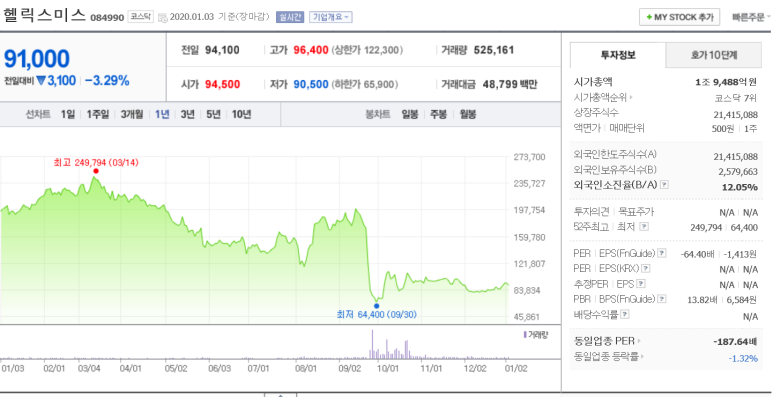773x397 pixels.
Task: Open help icon next to 외국인소진율(B/A)
Action: (x=665, y=184)
